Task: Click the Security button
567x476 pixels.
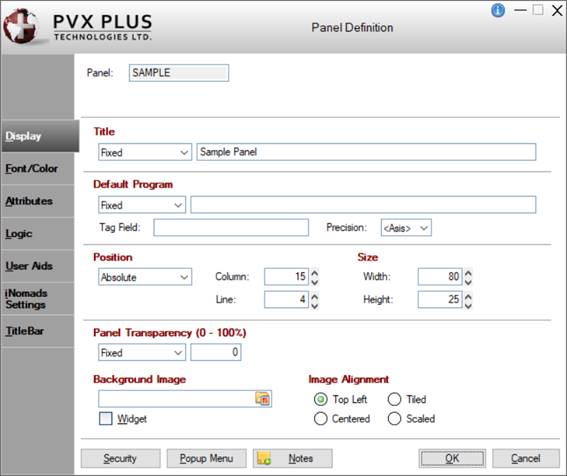Action: 120,458
